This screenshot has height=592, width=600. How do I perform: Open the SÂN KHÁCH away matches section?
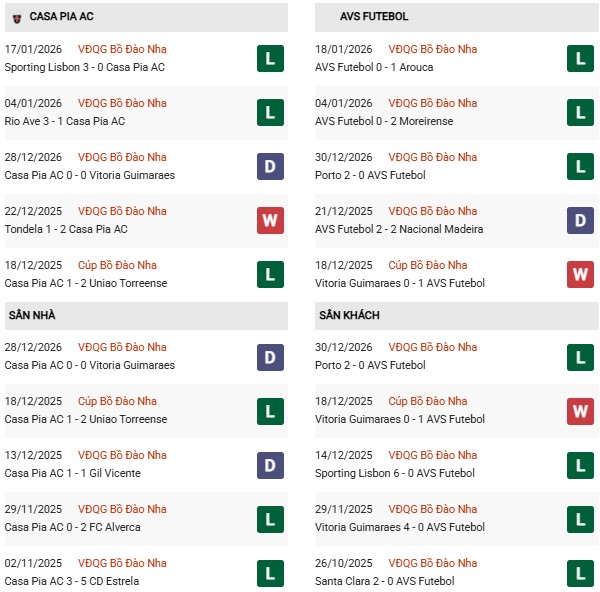click(x=349, y=315)
